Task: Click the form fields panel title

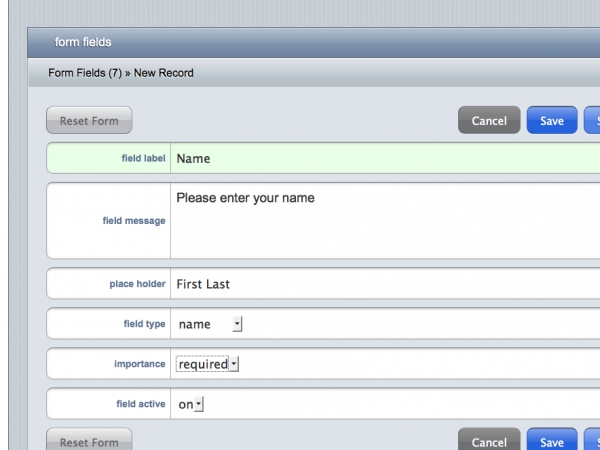Action: click(x=83, y=42)
